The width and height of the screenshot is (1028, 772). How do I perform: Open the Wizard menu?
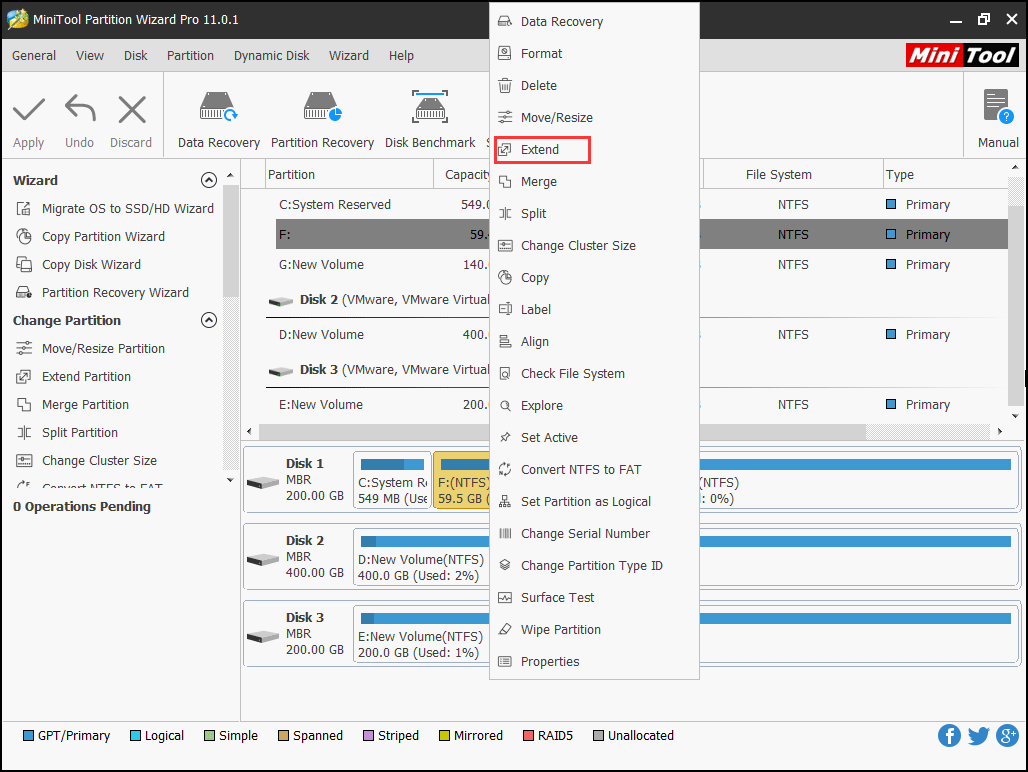349,56
